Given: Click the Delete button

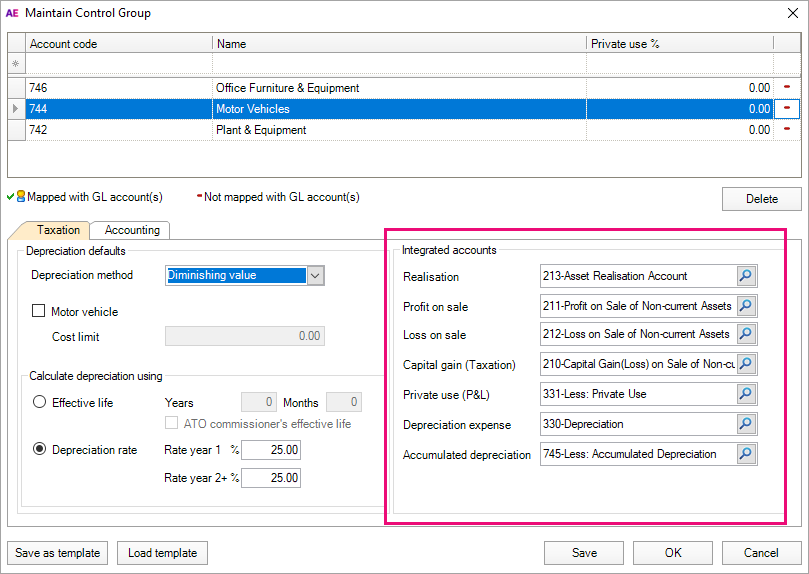Looking at the screenshot, I should [x=761, y=199].
